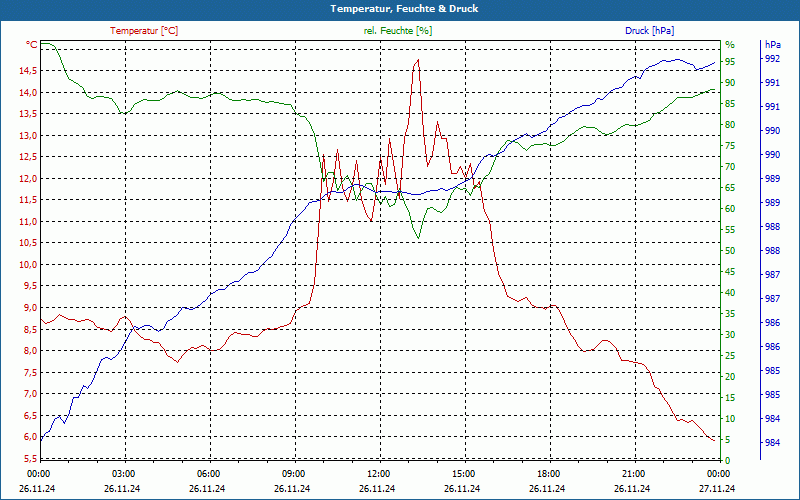Click the green "90" humidity axis value
Viewport: 800px width, 500px height.
pyautogui.click(x=730, y=83)
